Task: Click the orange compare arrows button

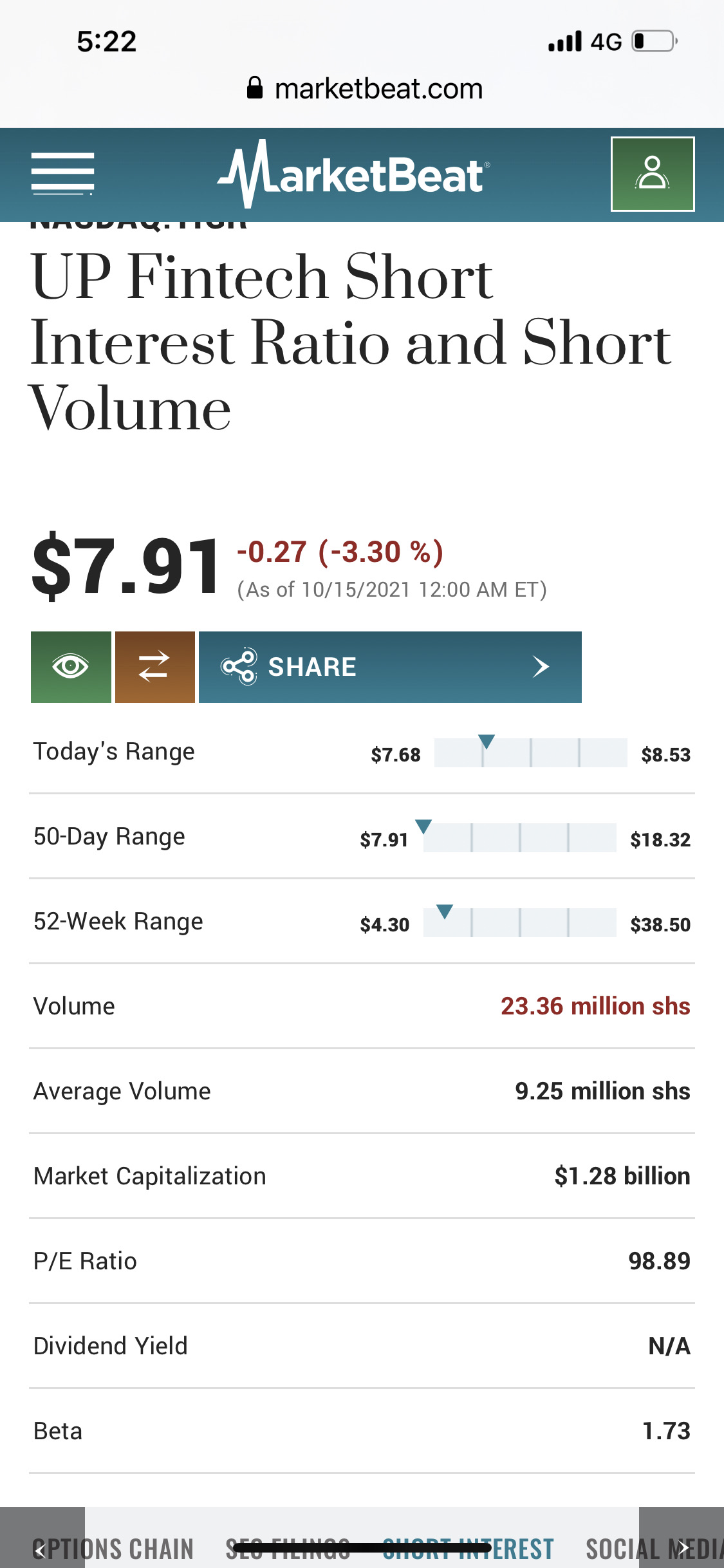Action: click(154, 667)
